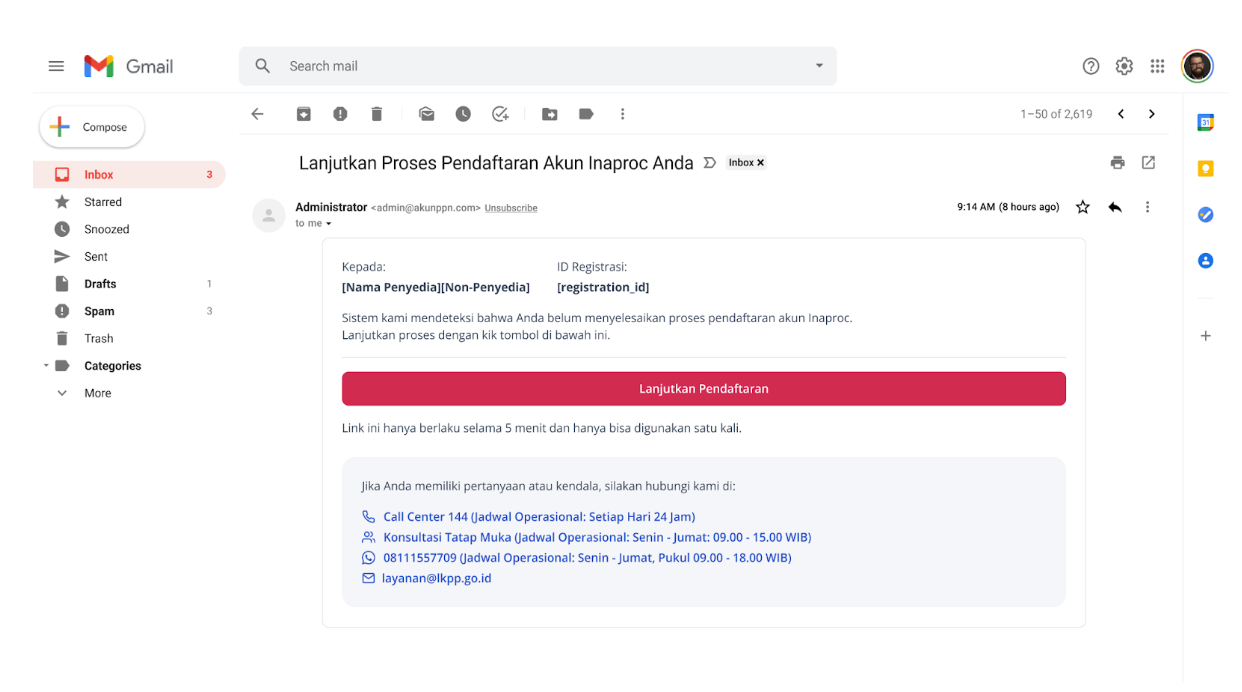This screenshot has height=692, width=1242.
Task: Open the Spam folder
Action: click(99, 310)
